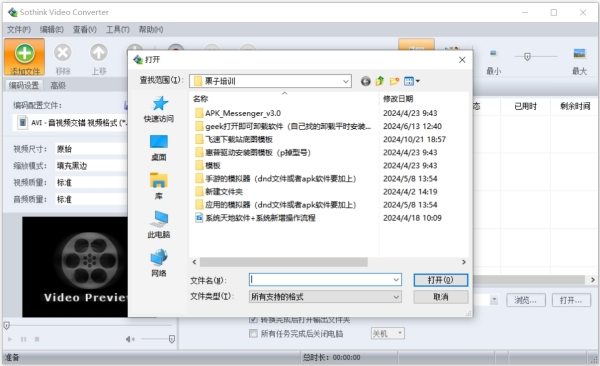
Task: Expand the file type dropdown
Action: [x=396, y=297]
